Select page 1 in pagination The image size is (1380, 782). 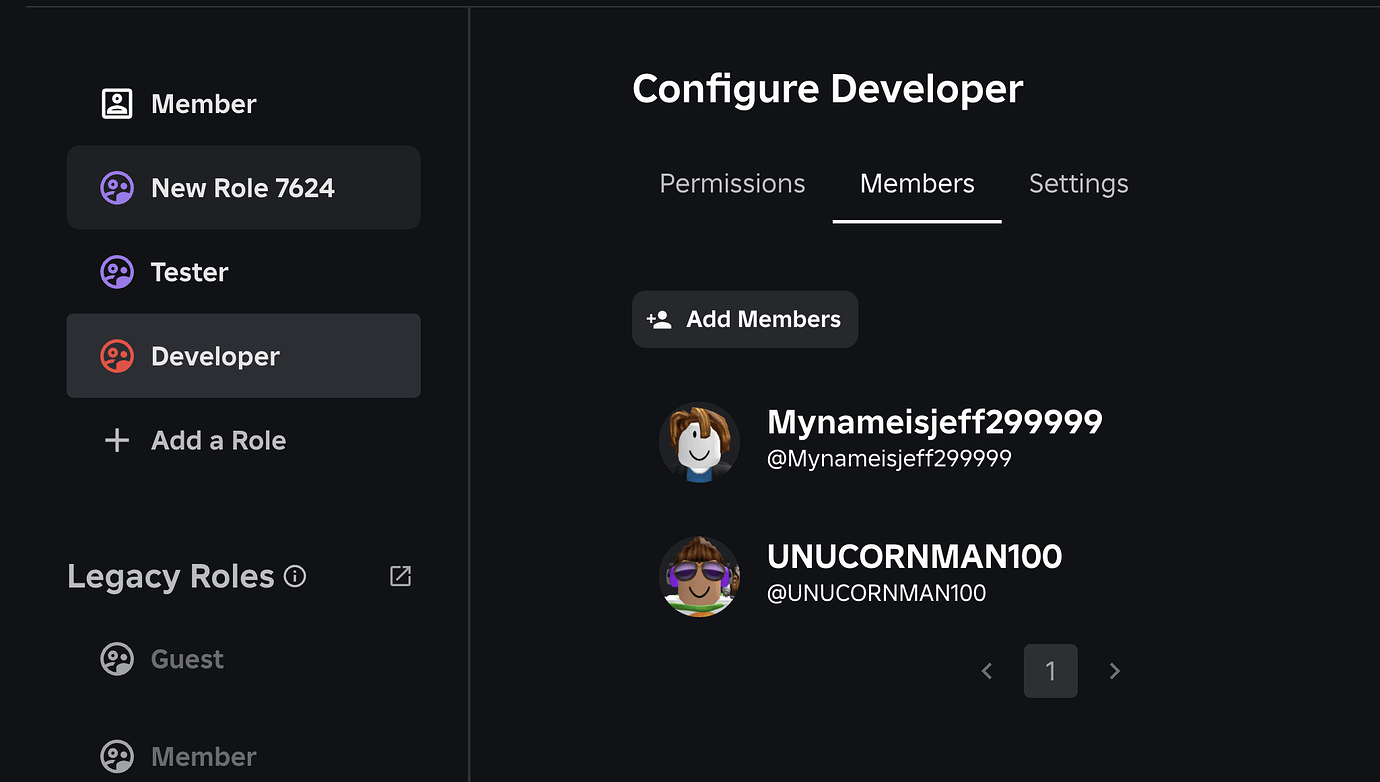pos(1050,671)
